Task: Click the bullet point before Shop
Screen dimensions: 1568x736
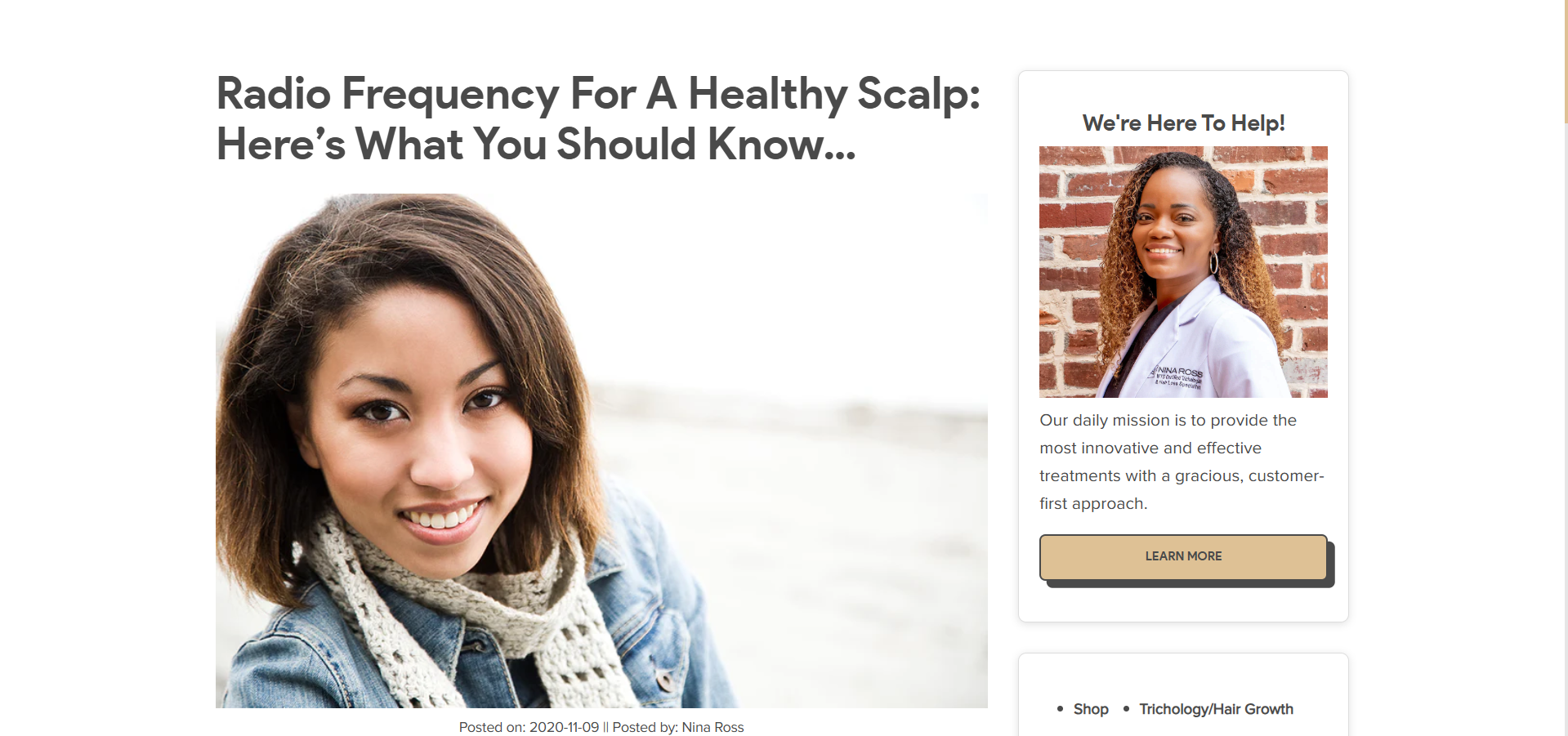Action: [x=1060, y=709]
